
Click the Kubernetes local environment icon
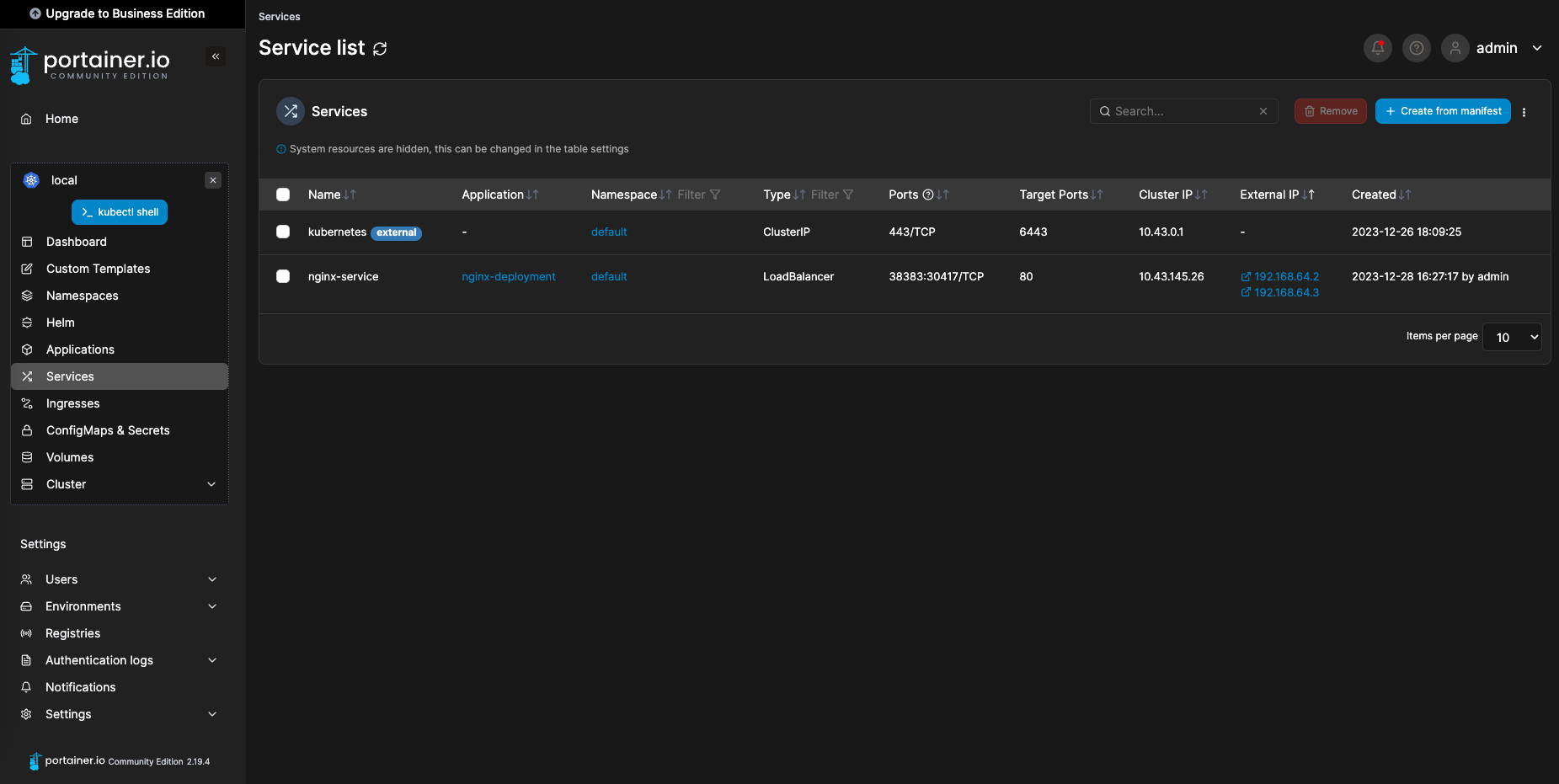click(31, 180)
